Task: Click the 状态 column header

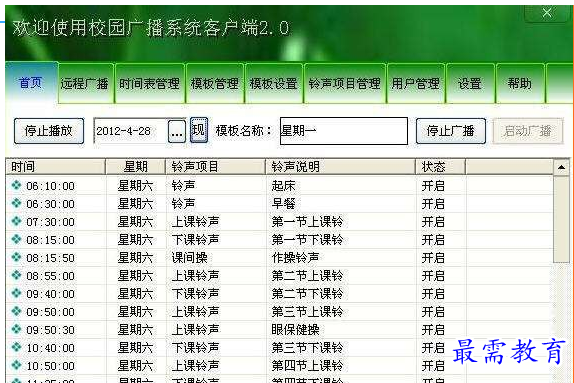Action: 440,167
